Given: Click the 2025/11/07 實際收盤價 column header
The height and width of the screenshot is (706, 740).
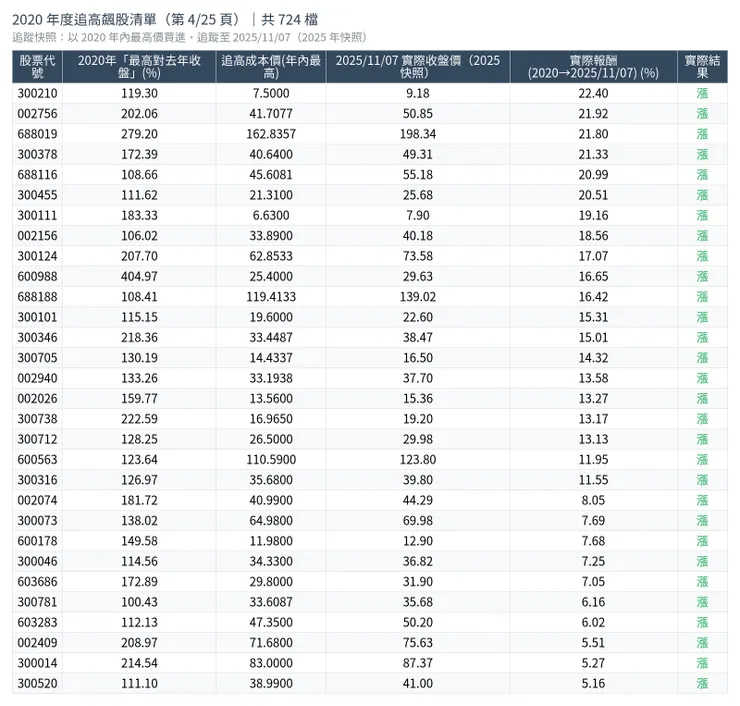Looking at the screenshot, I should coord(418,67).
